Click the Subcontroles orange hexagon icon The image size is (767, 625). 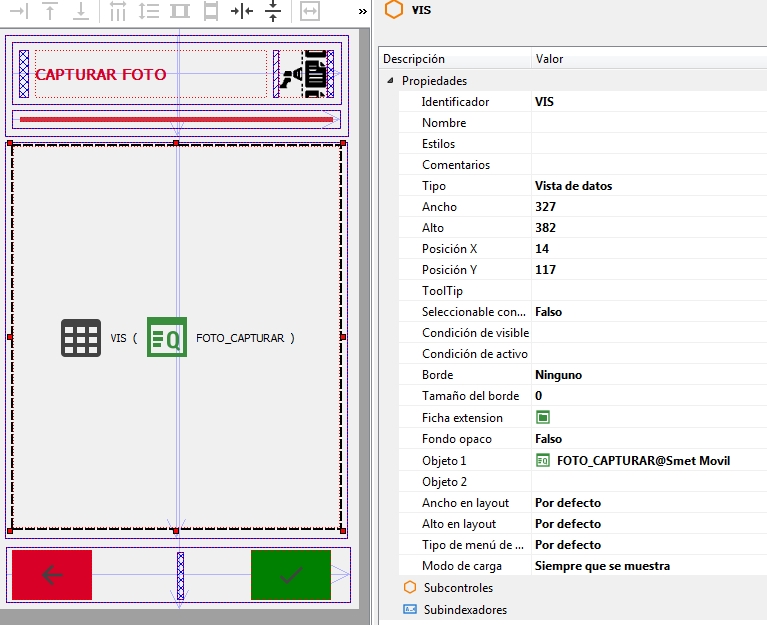click(x=410, y=587)
